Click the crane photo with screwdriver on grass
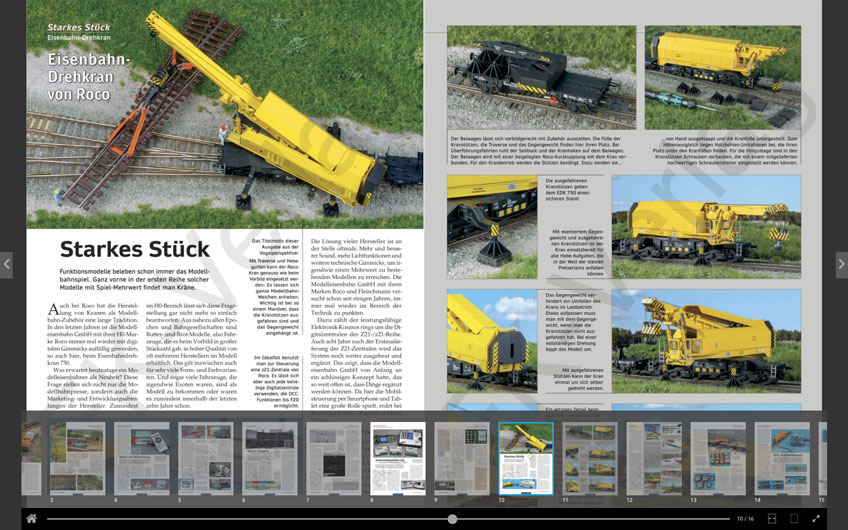 pyautogui.click(x=723, y=77)
